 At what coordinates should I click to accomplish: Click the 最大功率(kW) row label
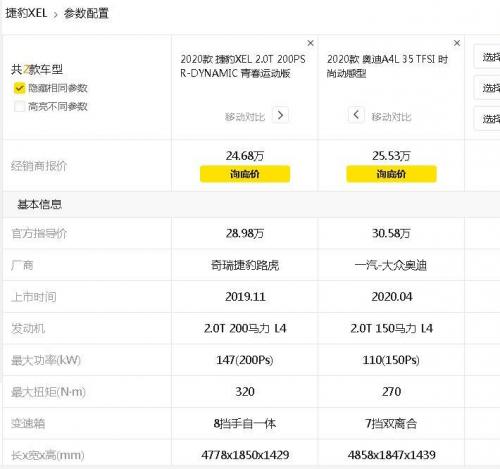[x=46, y=360]
